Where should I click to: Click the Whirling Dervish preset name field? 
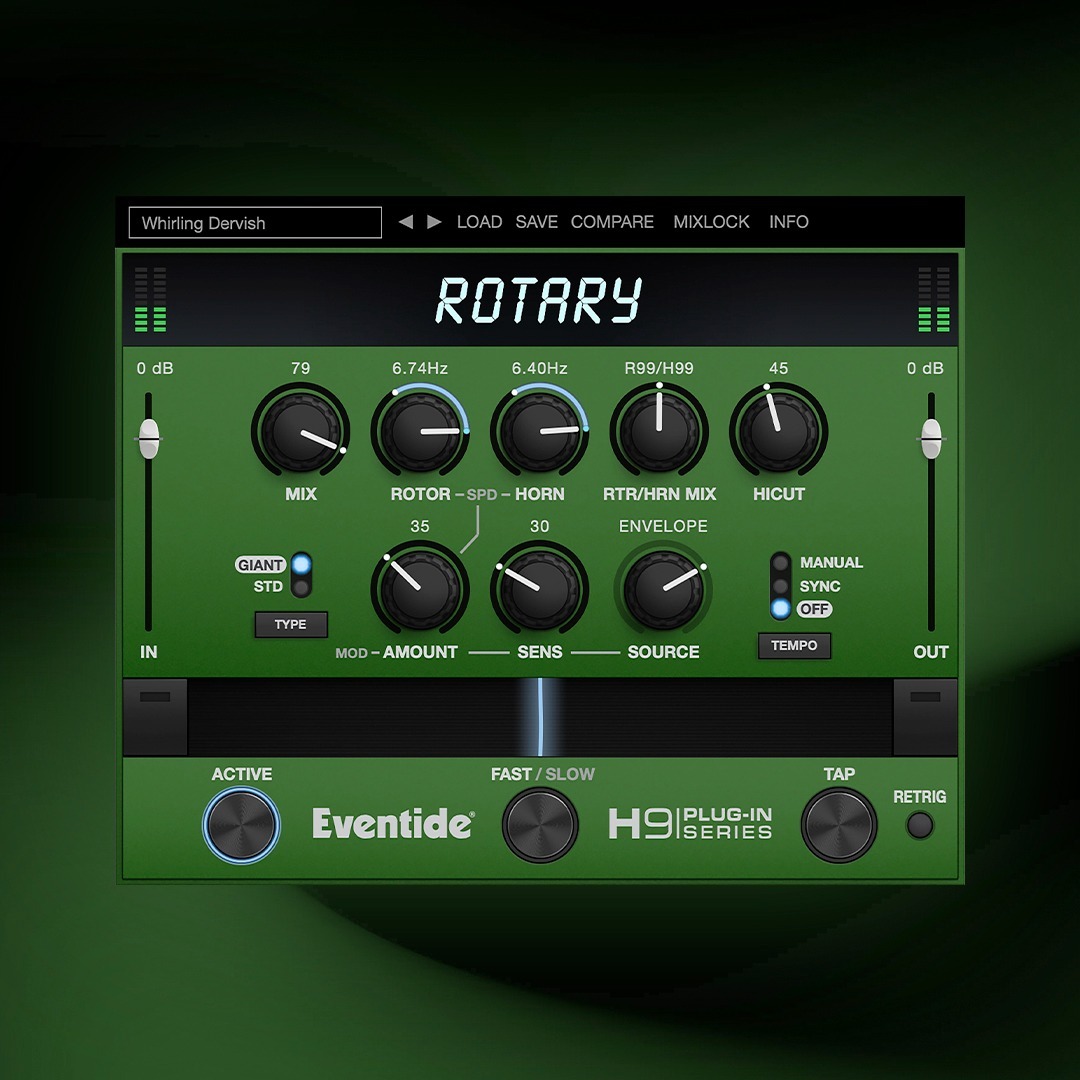click(x=255, y=222)
